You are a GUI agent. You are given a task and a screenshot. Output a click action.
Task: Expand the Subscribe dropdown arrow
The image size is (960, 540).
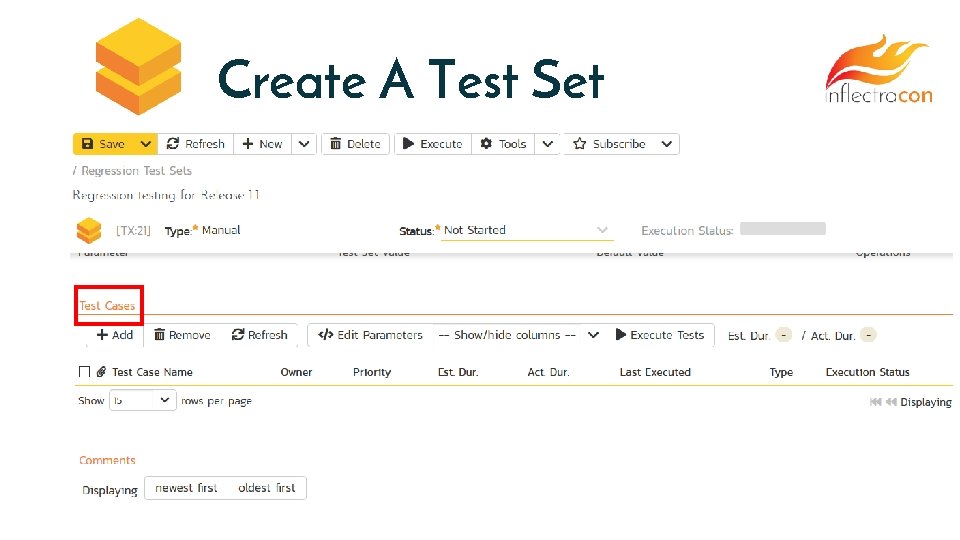(667, 144)
